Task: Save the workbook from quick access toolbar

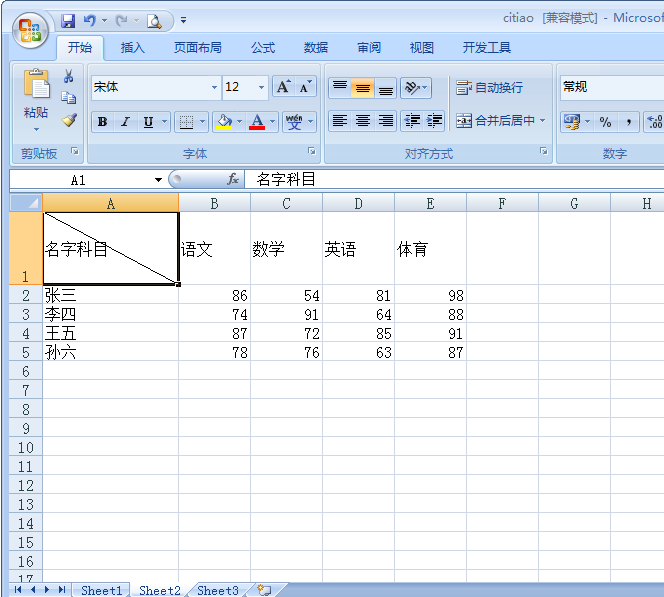Action: click(x=68, y=21)
